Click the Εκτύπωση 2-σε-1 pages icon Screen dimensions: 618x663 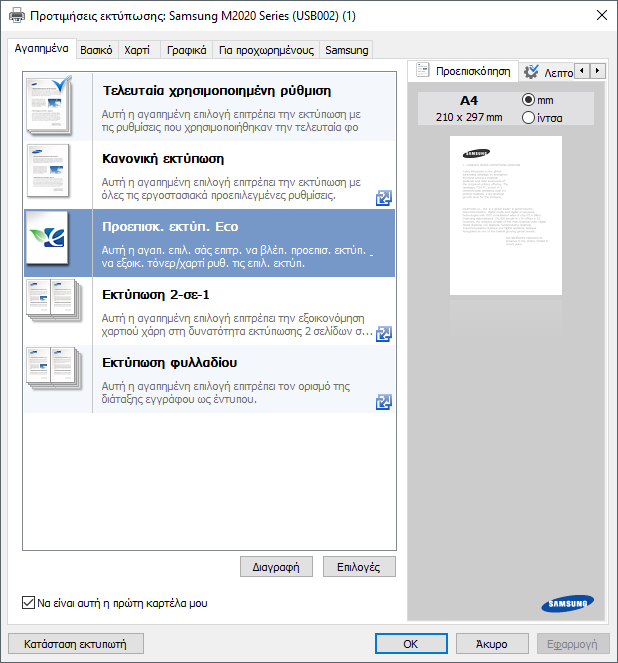tap(53, 300)
